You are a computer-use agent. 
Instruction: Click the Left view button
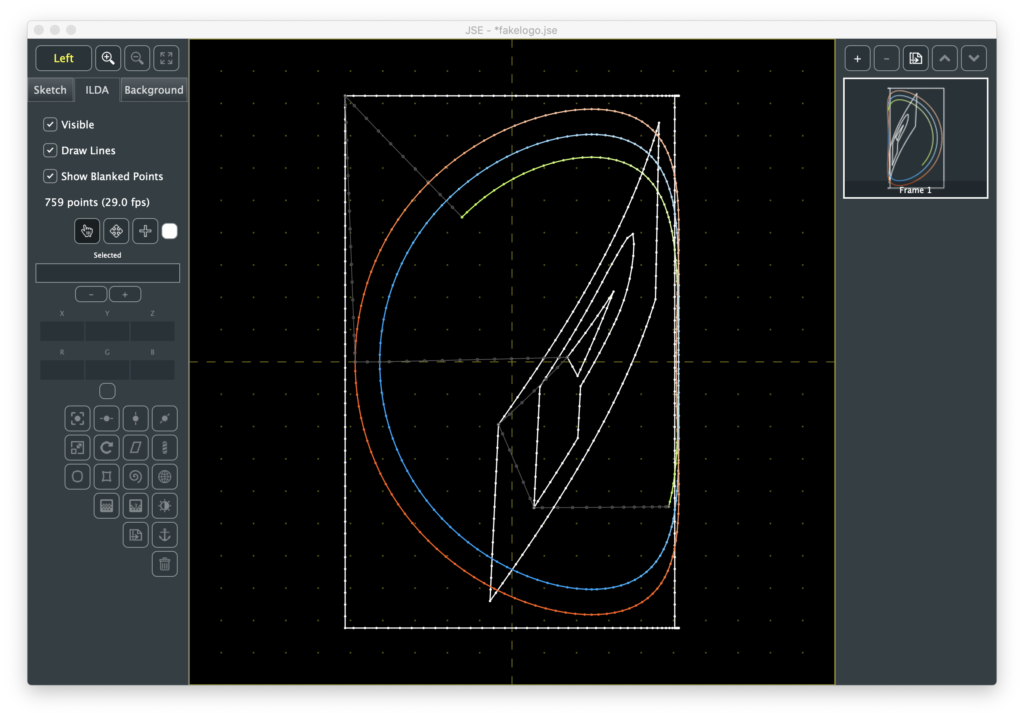(64, 58)
